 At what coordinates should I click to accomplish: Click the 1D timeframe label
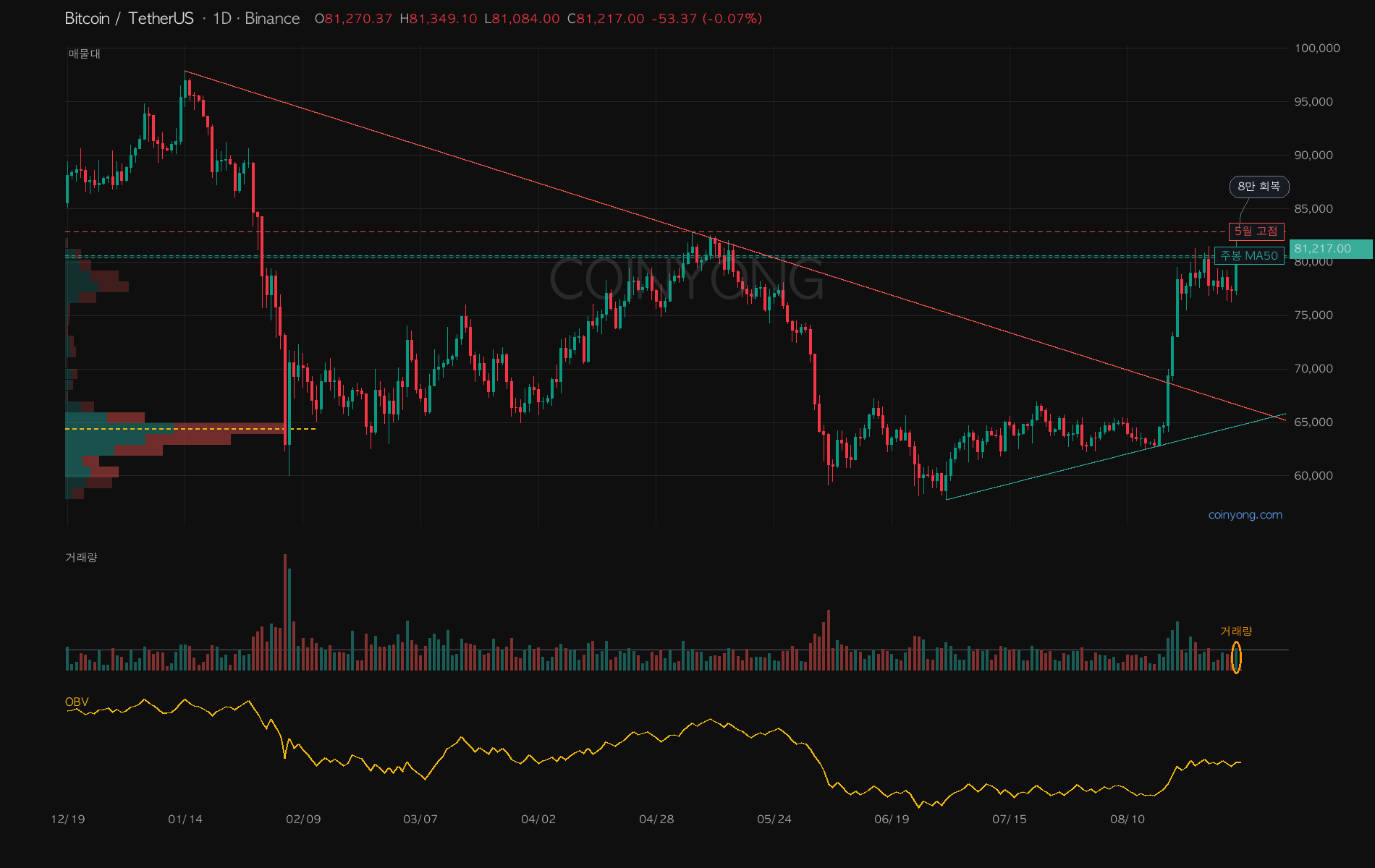coord(221,19)
